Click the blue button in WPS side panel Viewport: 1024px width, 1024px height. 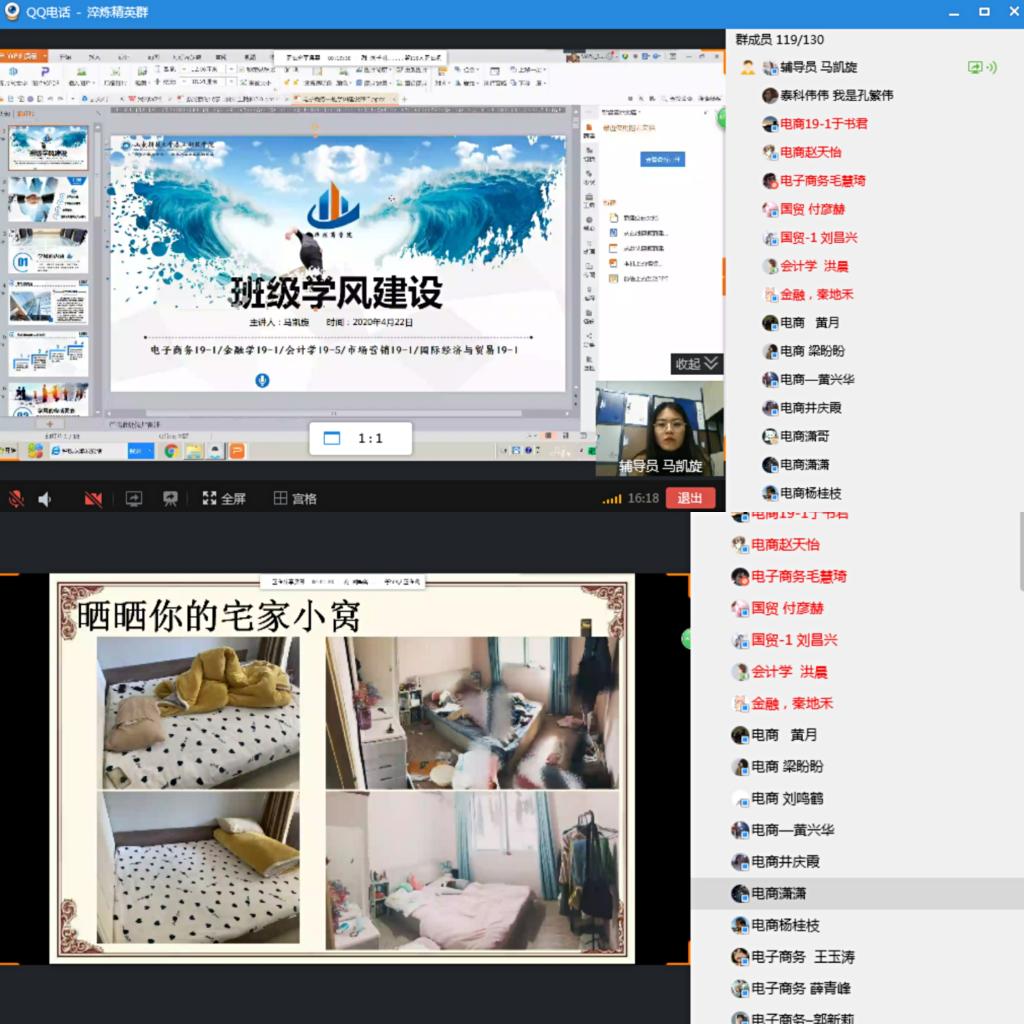(662, 159)
